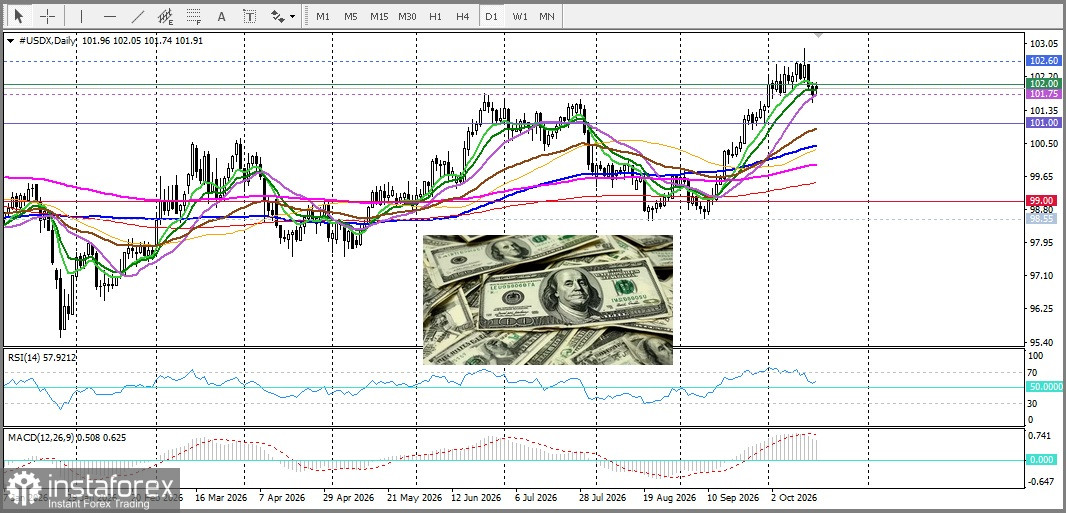Click the RSI 50.0000 level label
Image resolution: width=1066 pixels, height=513 pixels.
(x=1043, y=387)
